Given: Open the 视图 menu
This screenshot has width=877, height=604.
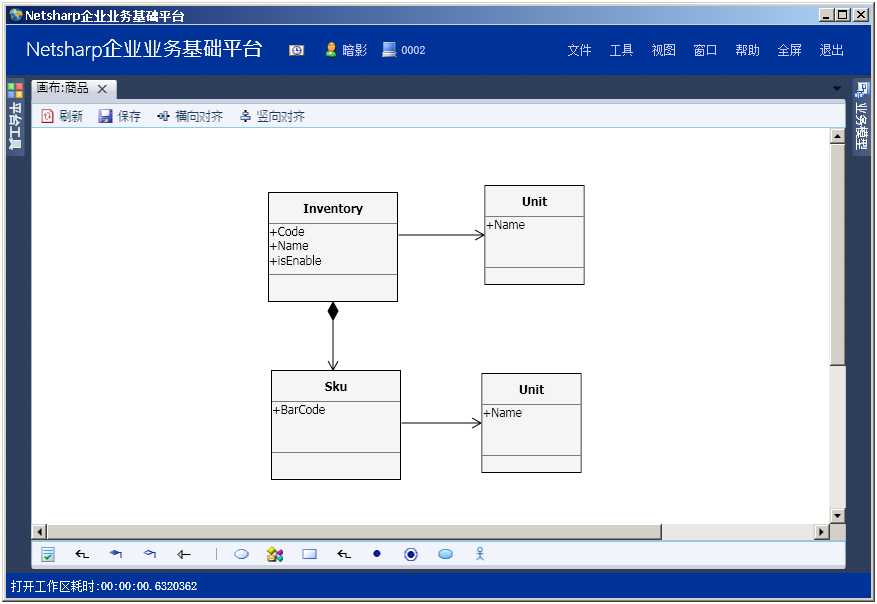Looking at the screenshot, I should tap(663, 50).
